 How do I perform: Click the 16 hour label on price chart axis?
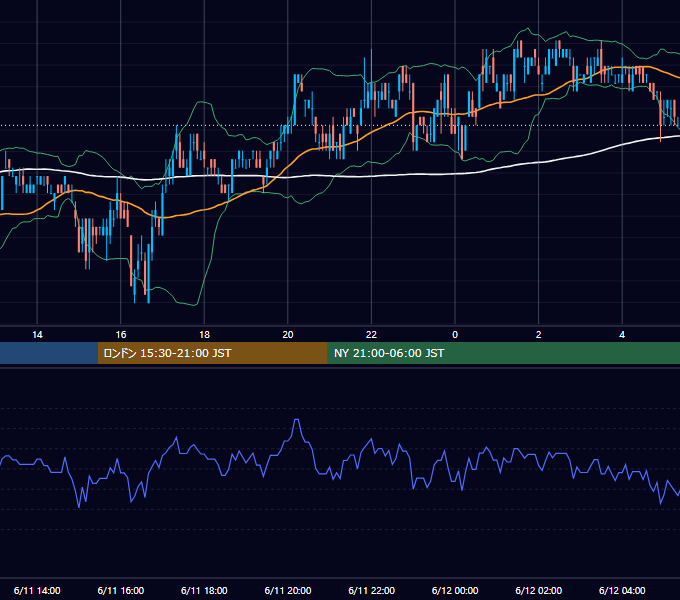coord(121,335)
